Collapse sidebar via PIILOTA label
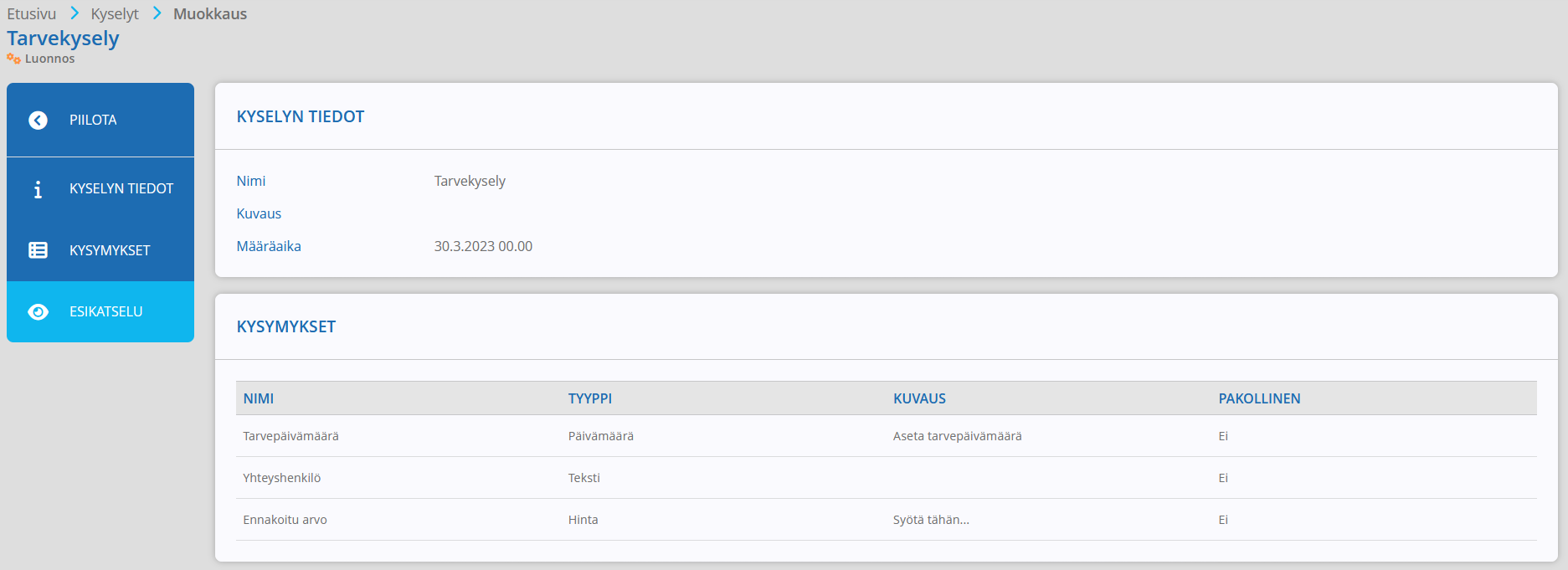 (93, 120)
